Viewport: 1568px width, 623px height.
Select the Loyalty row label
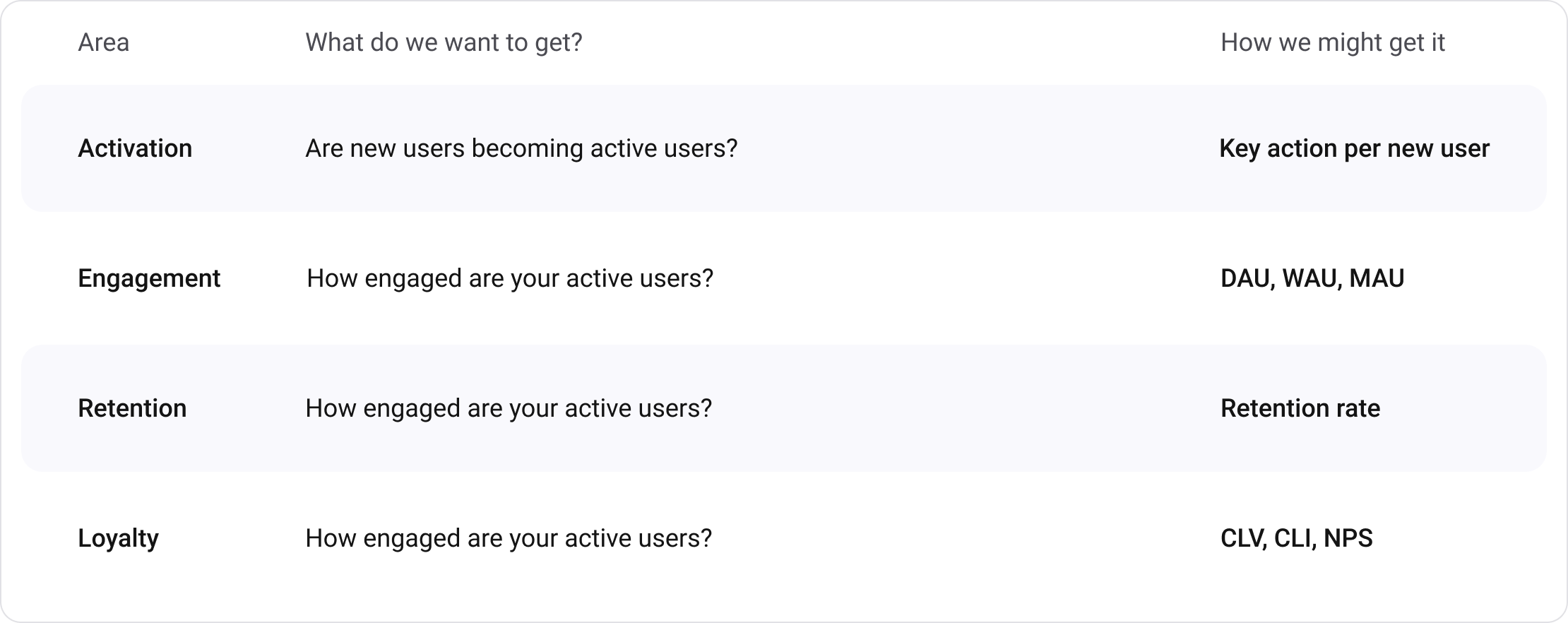coord(118,538)
